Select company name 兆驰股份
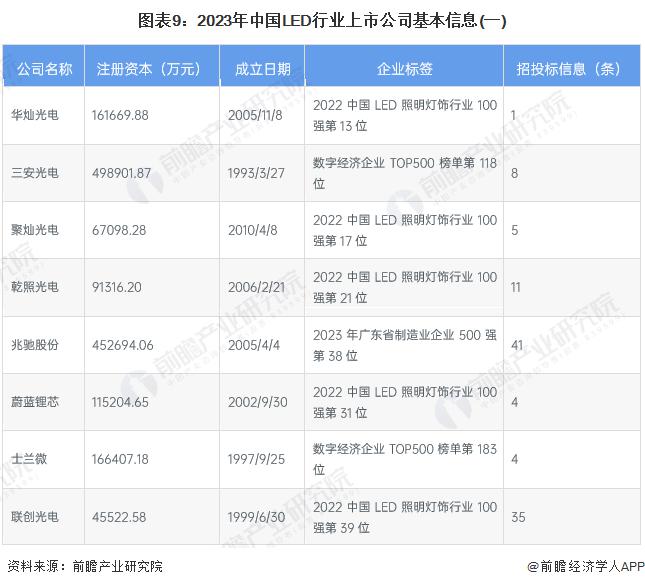The width and height of the screenshot is (645, 587). pos(35,345)
